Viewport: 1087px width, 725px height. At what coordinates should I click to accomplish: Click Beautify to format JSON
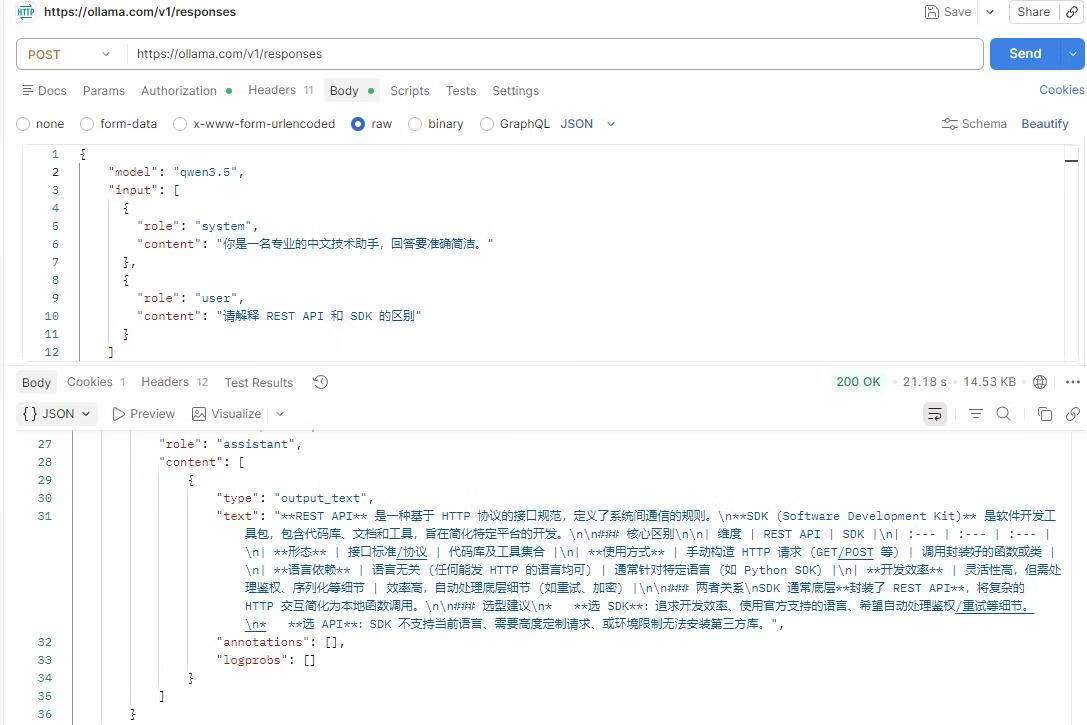1044,124
